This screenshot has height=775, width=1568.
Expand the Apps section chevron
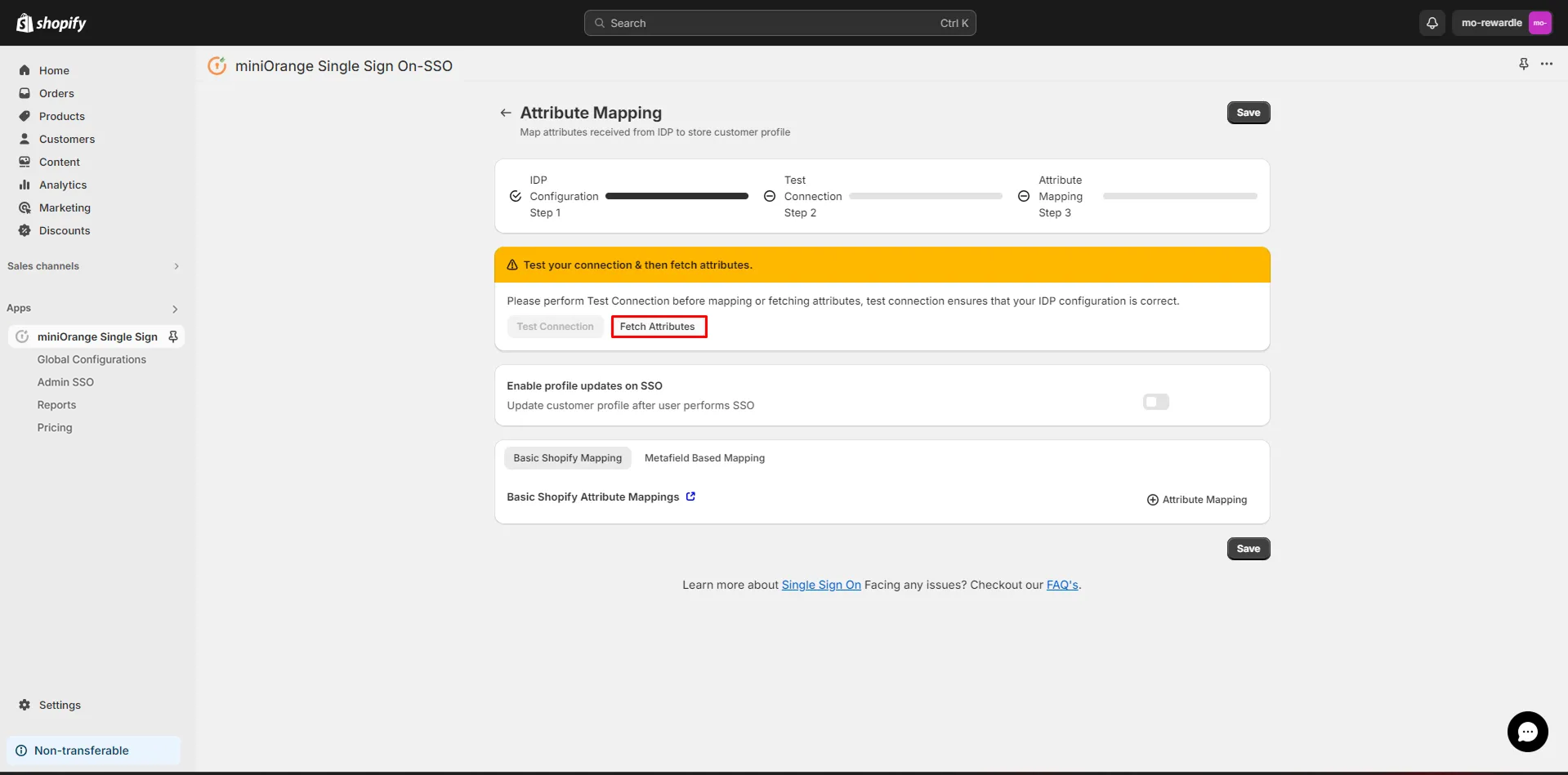pos(174,309)
